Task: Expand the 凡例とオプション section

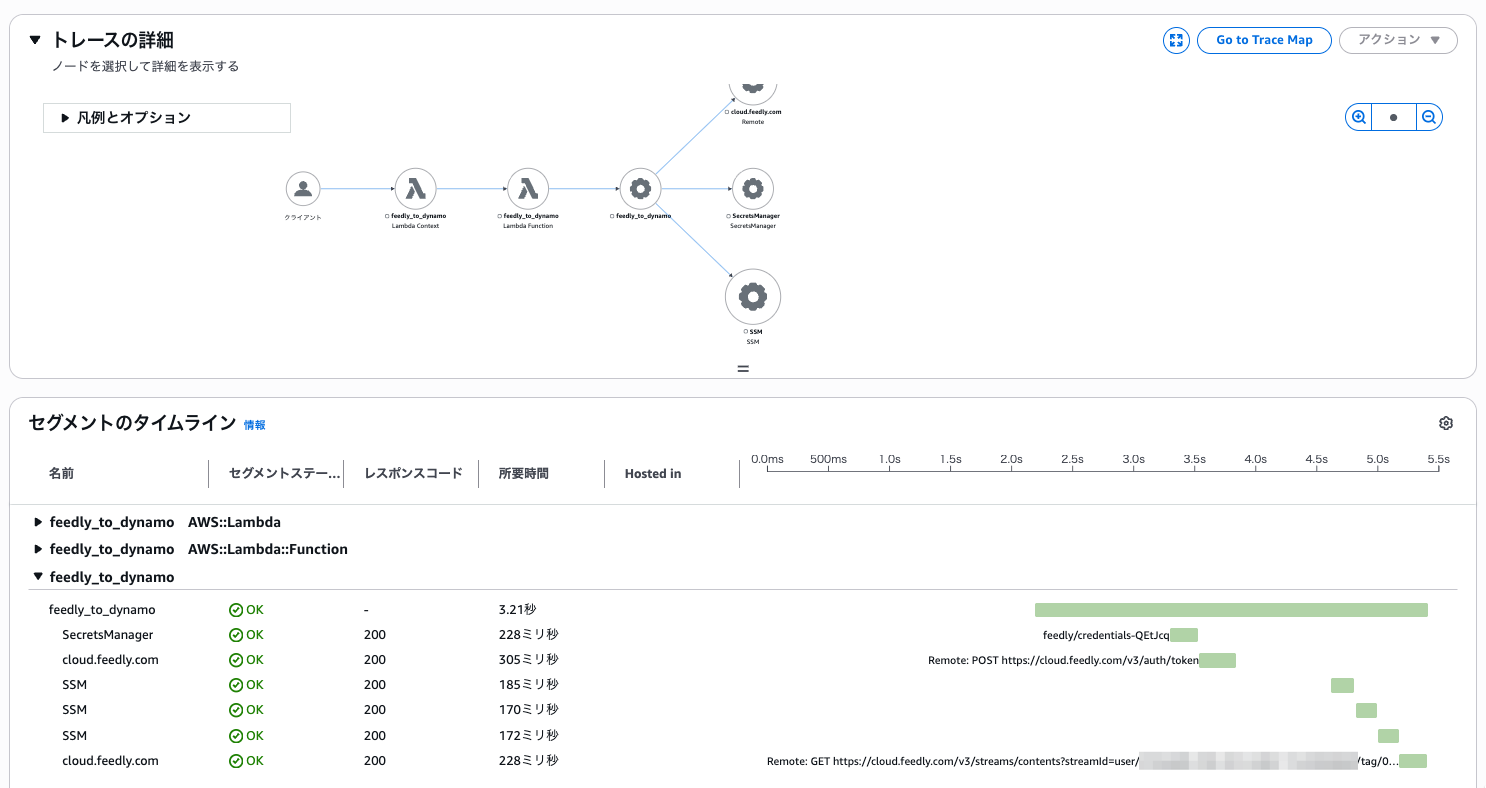Action: tap(167, 118)
